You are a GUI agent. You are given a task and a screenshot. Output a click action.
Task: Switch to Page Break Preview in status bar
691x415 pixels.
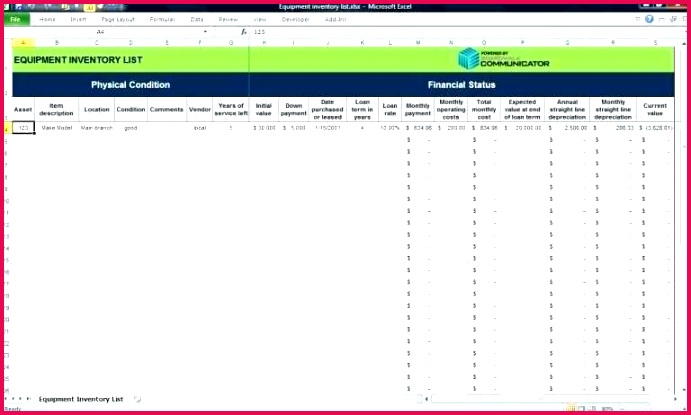point(592,408)
